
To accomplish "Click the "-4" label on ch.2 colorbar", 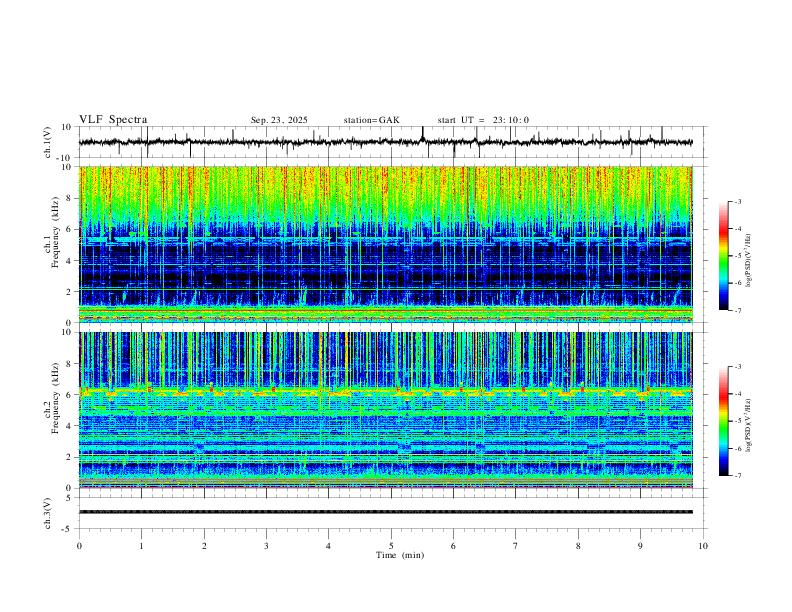I will (x=738, y=394).
